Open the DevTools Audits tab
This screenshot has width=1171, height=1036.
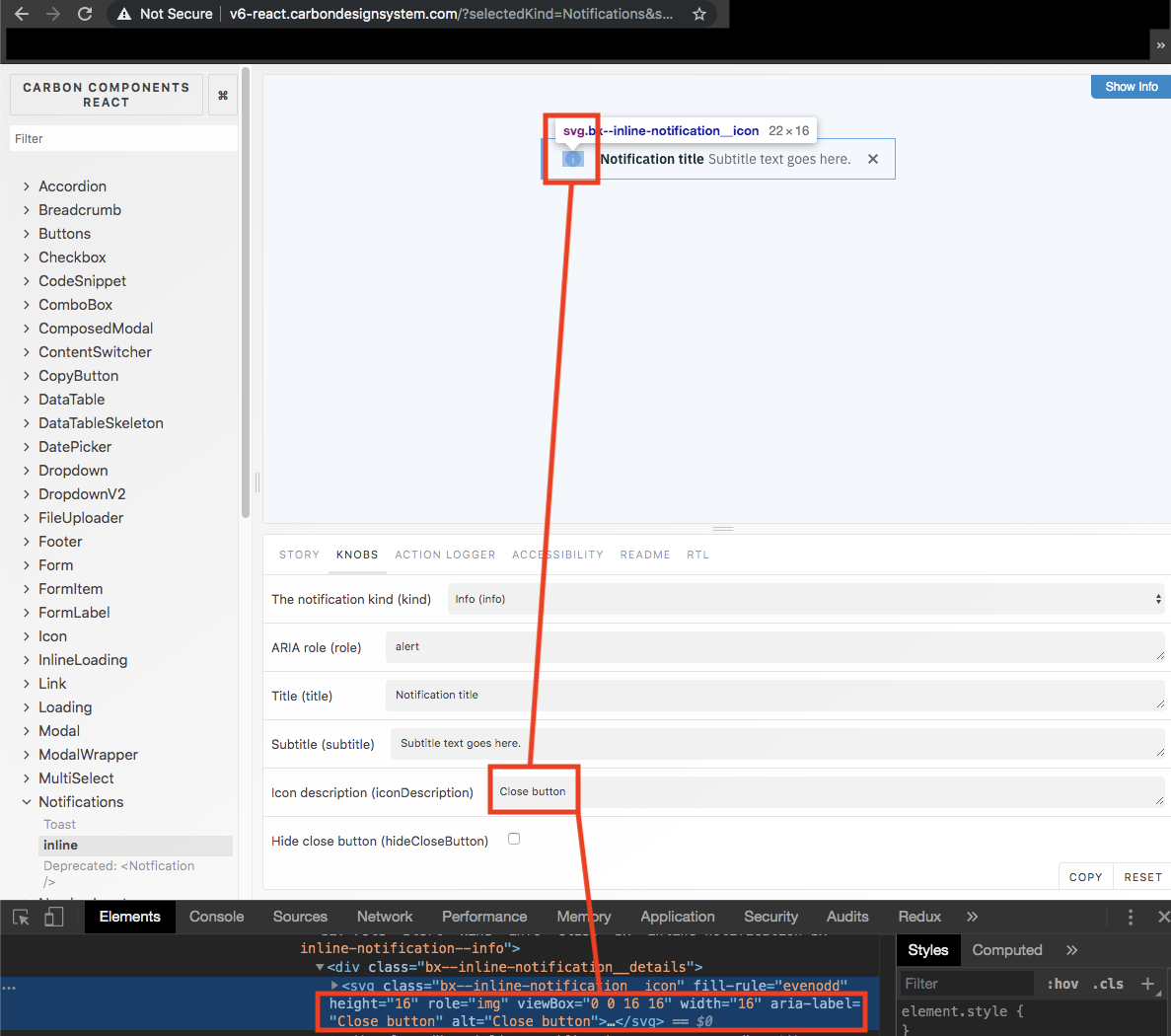[847, 917]
